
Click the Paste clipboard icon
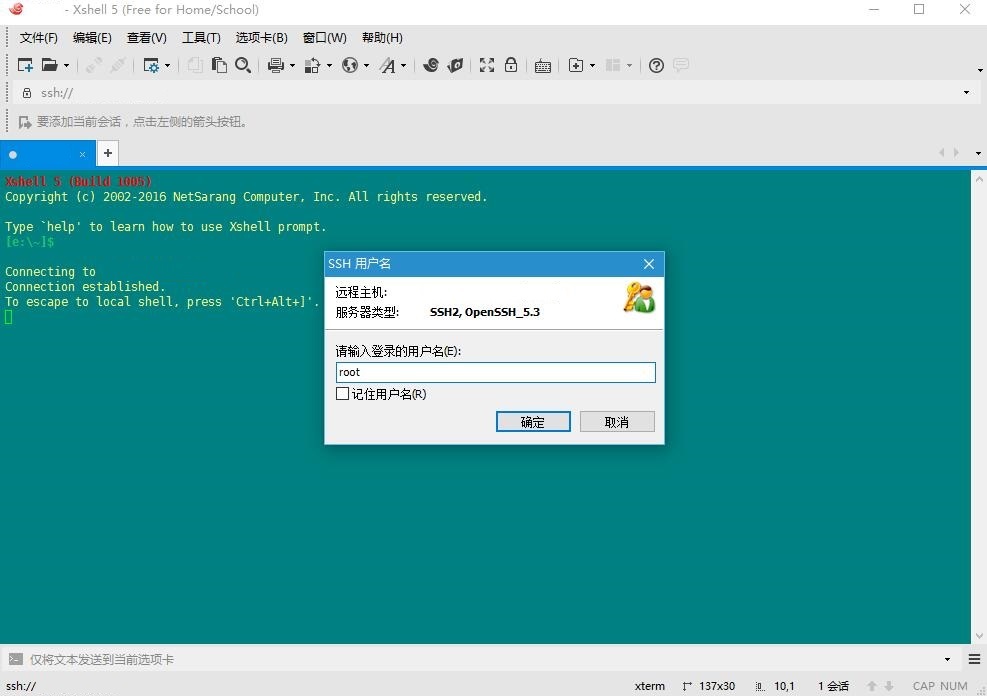click(219, 65)
